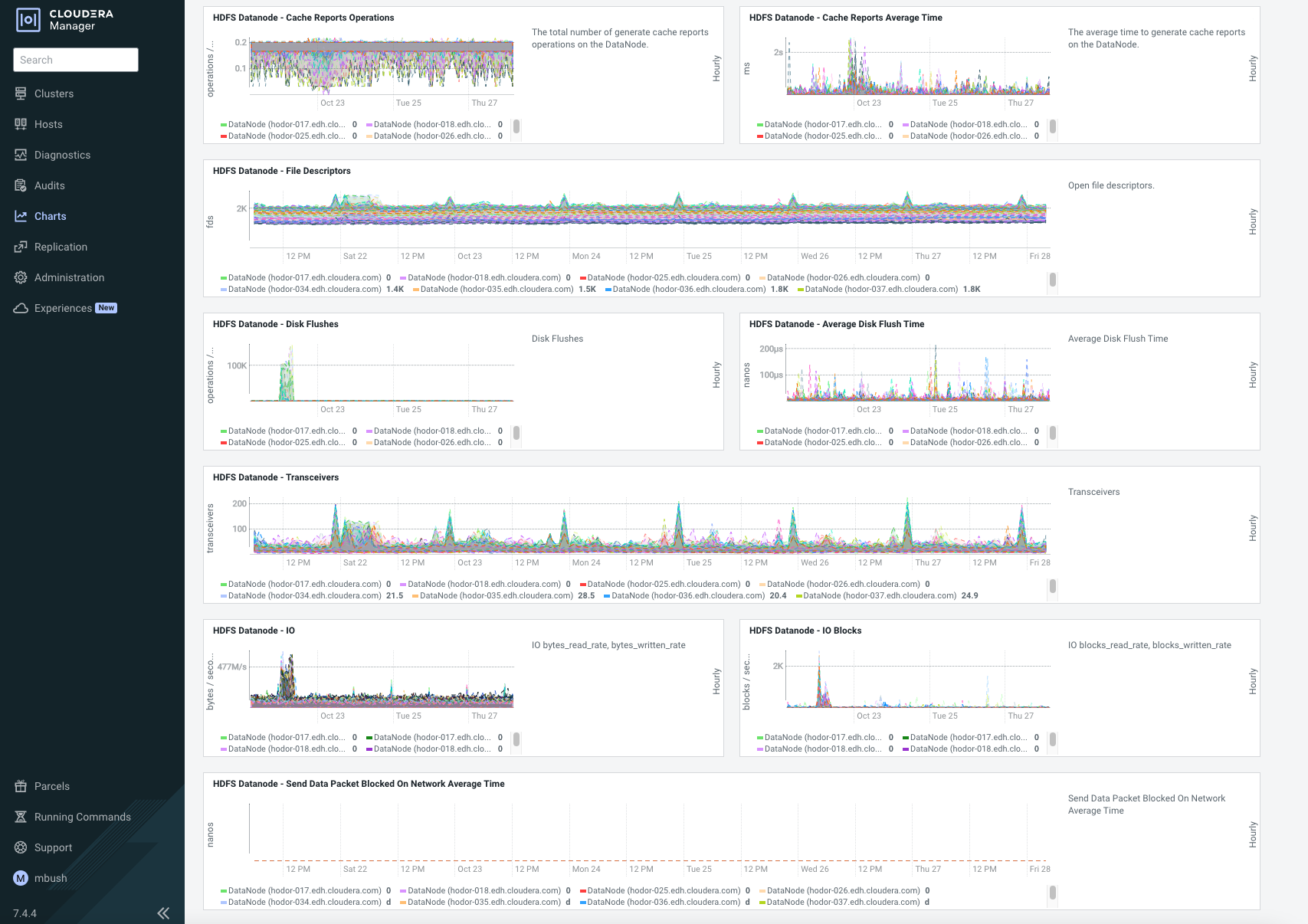The width and height of the screenshot is (1308, 924).
Task: Click the HDFS Datanode - IO Blocks chart title
Action: pyautogui.click(x=805, y=631)
